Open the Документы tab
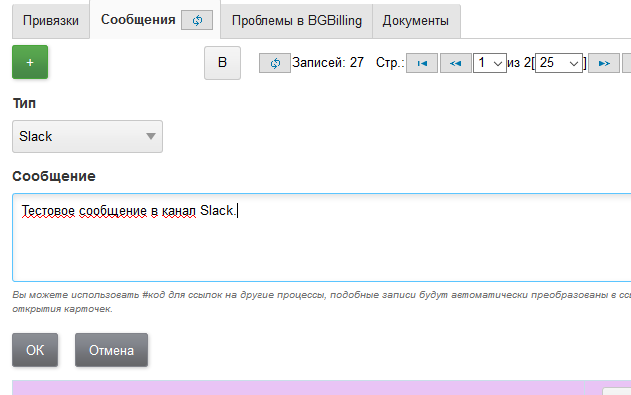 pos(416,21)
